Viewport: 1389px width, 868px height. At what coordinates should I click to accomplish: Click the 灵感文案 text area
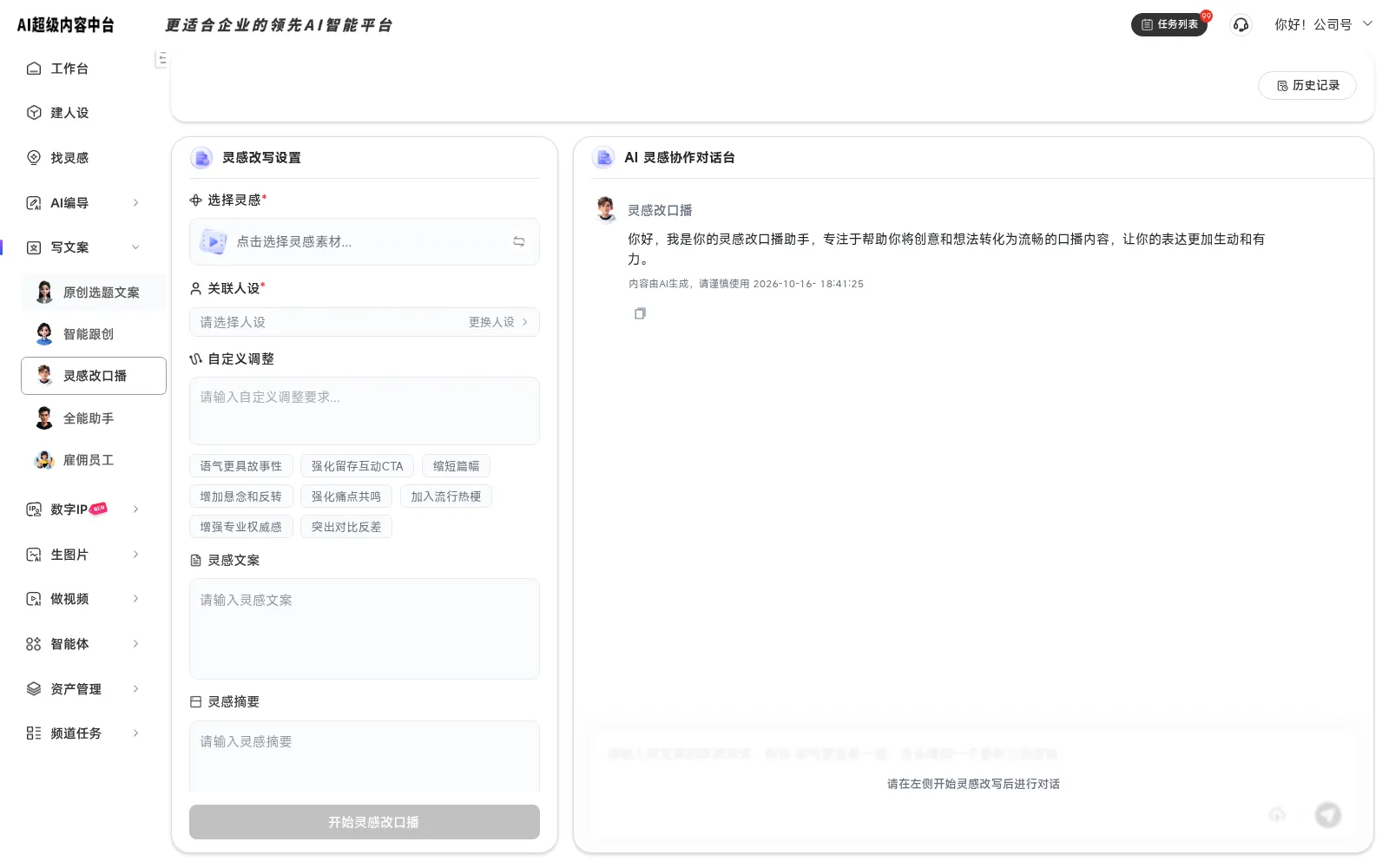[365, 628]
